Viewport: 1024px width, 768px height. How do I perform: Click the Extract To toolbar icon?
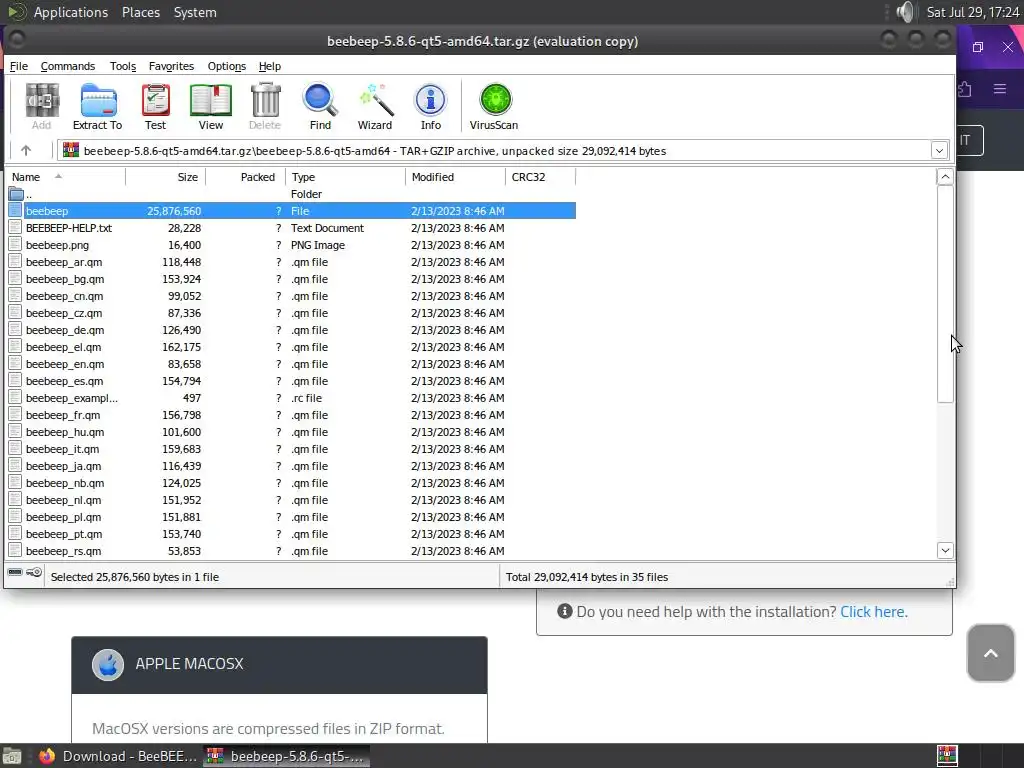tap(97, 106)
